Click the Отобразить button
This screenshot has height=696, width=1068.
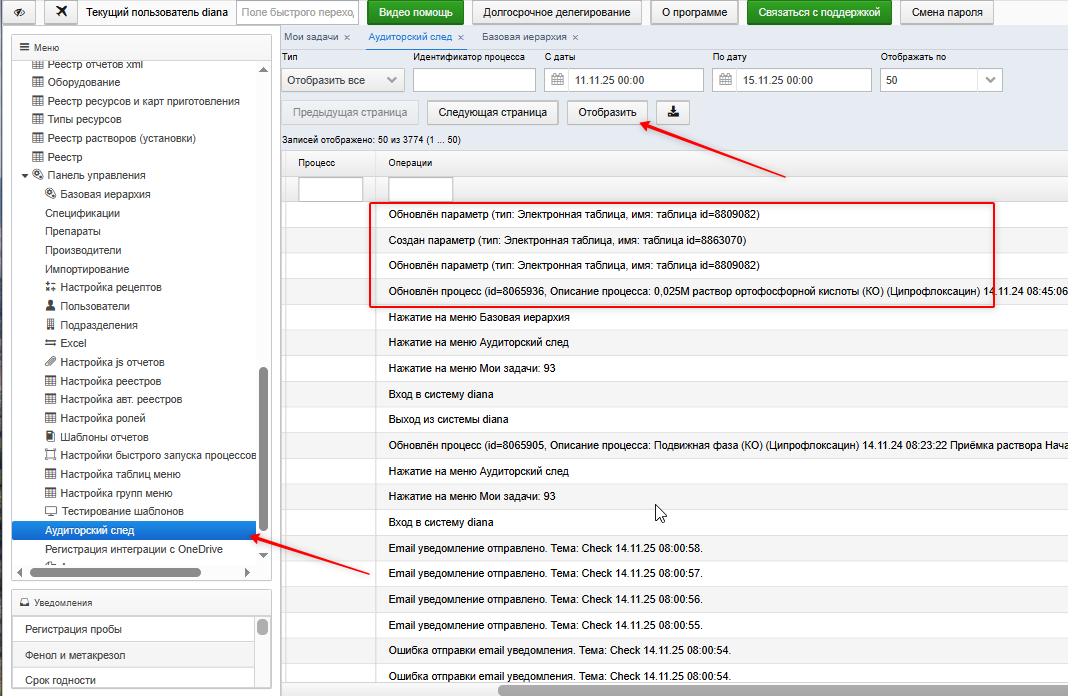(607, 112)
